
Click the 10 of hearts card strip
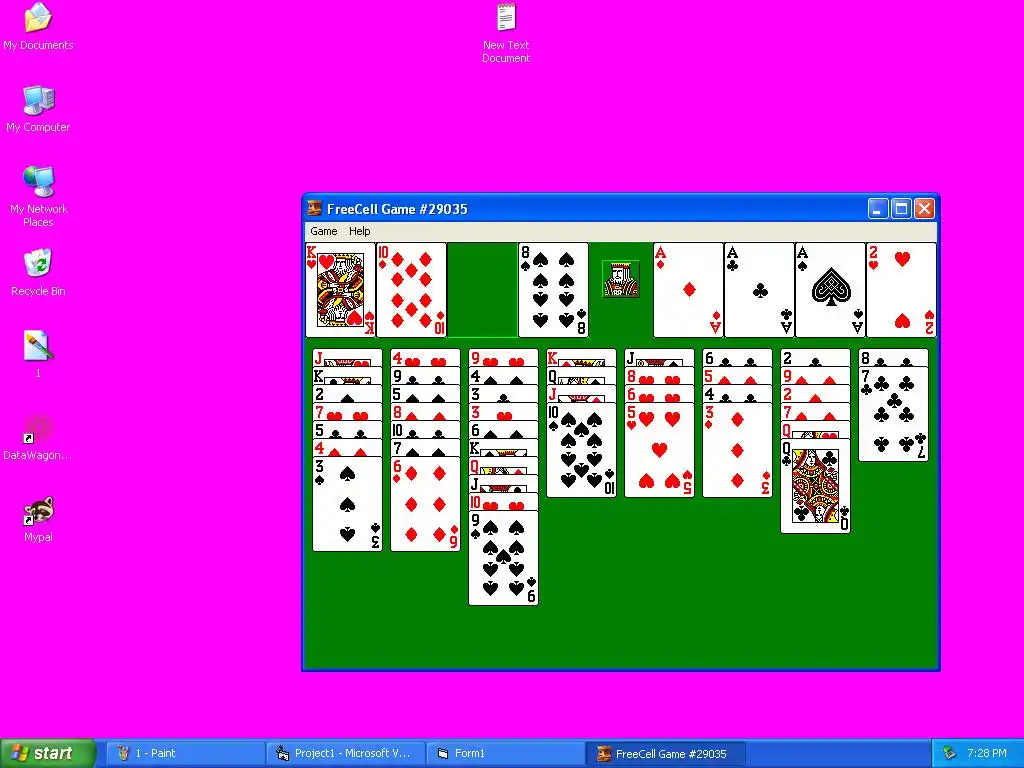pyautogui.click(x=504, y=502)
